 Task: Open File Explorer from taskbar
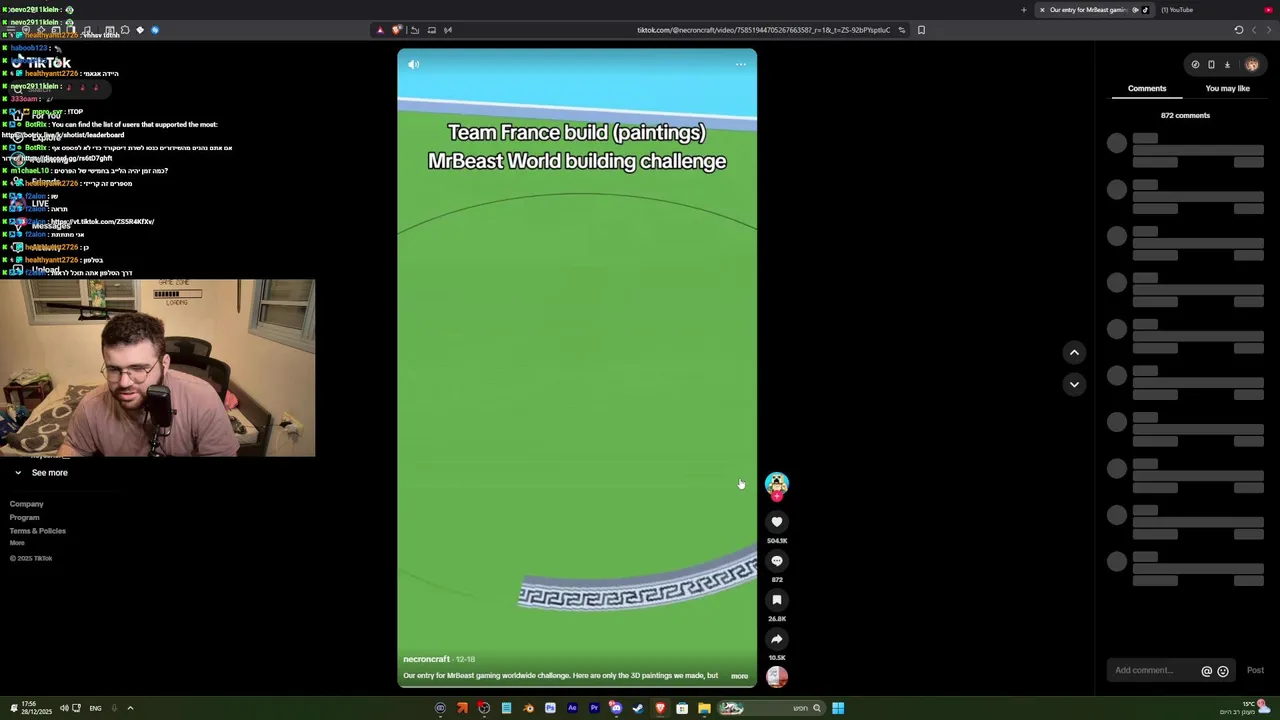(x=704, y=708)
